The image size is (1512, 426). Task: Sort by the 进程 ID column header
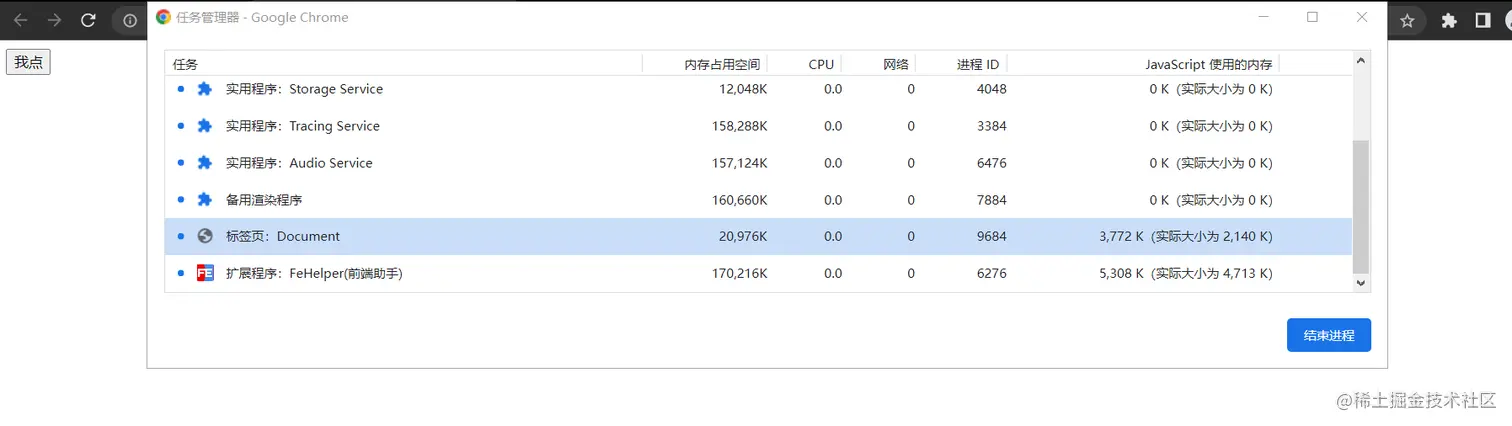coord(978,64)
